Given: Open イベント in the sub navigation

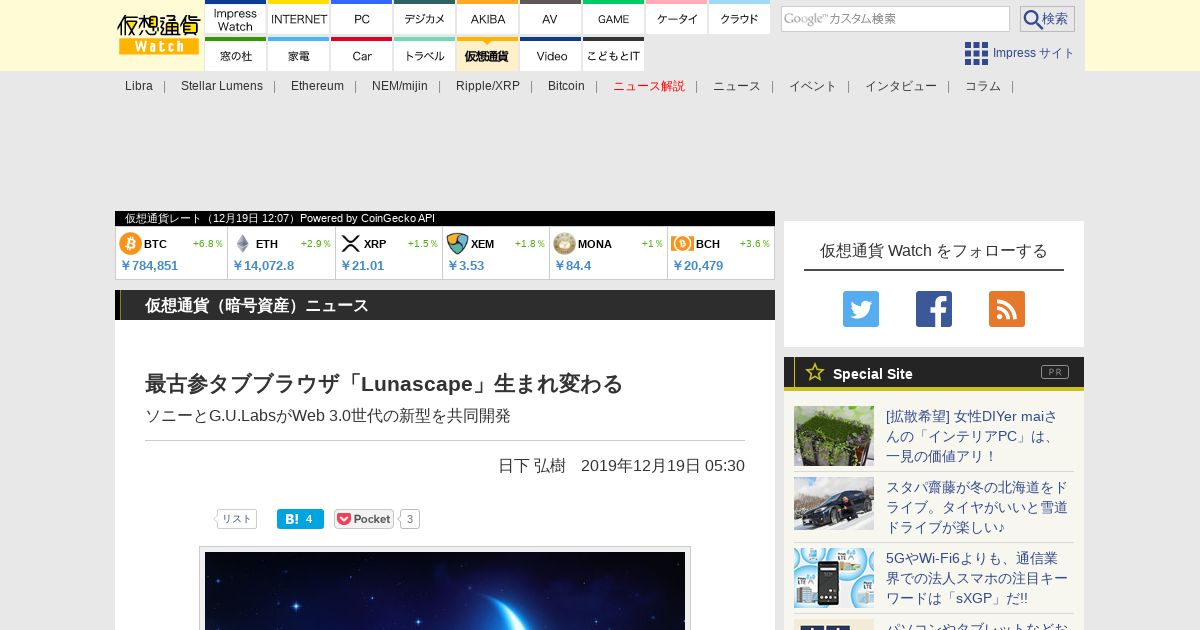Looking at the screenshot, I should [x=813, y=86].
